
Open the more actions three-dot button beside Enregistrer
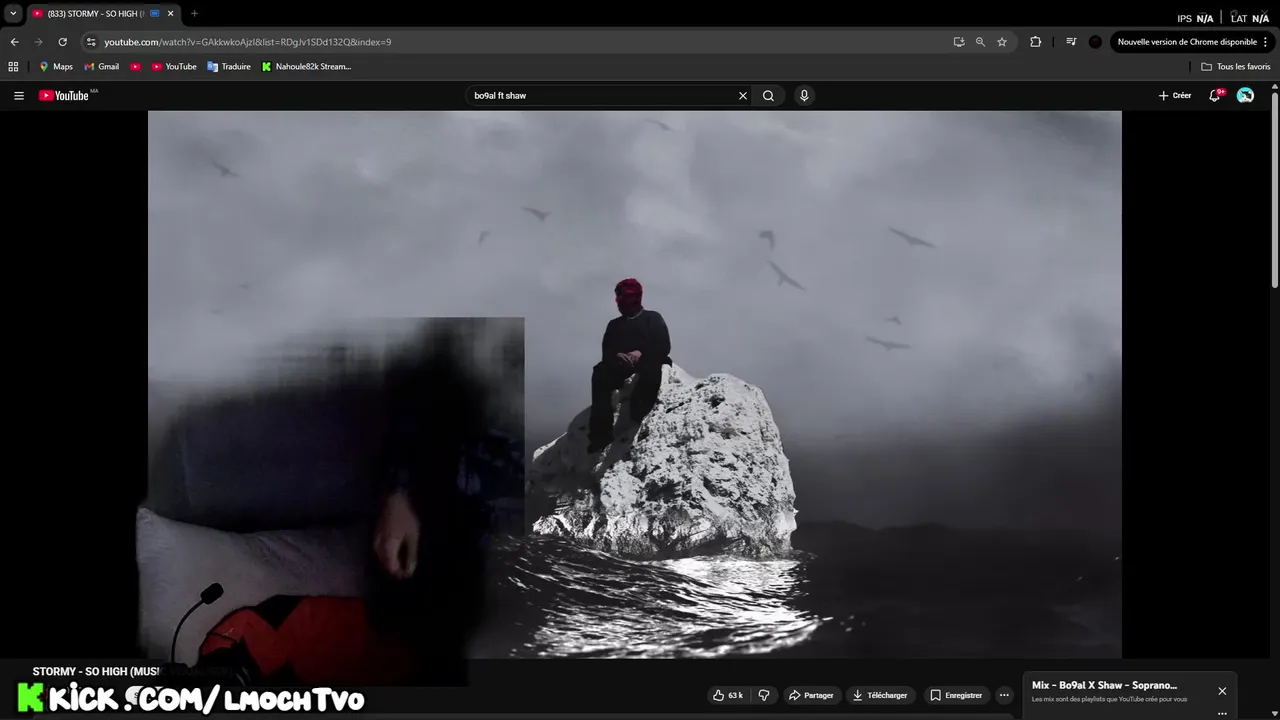tap(1004, 695)
